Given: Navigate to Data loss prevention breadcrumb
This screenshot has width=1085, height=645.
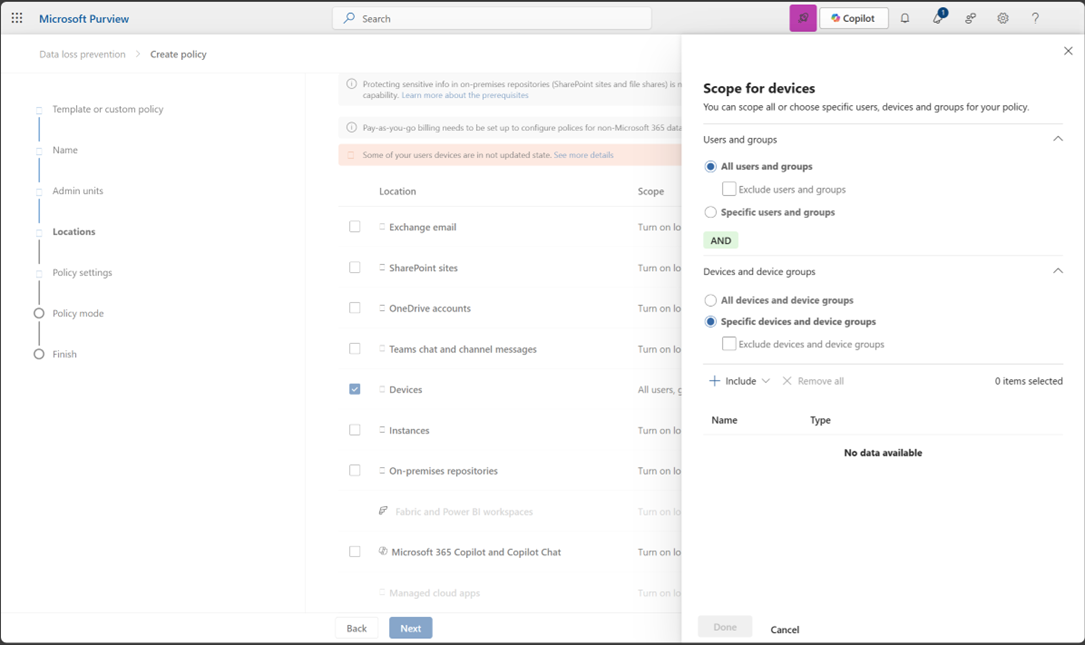Looking at the screenshot, I should click(80, 54).
